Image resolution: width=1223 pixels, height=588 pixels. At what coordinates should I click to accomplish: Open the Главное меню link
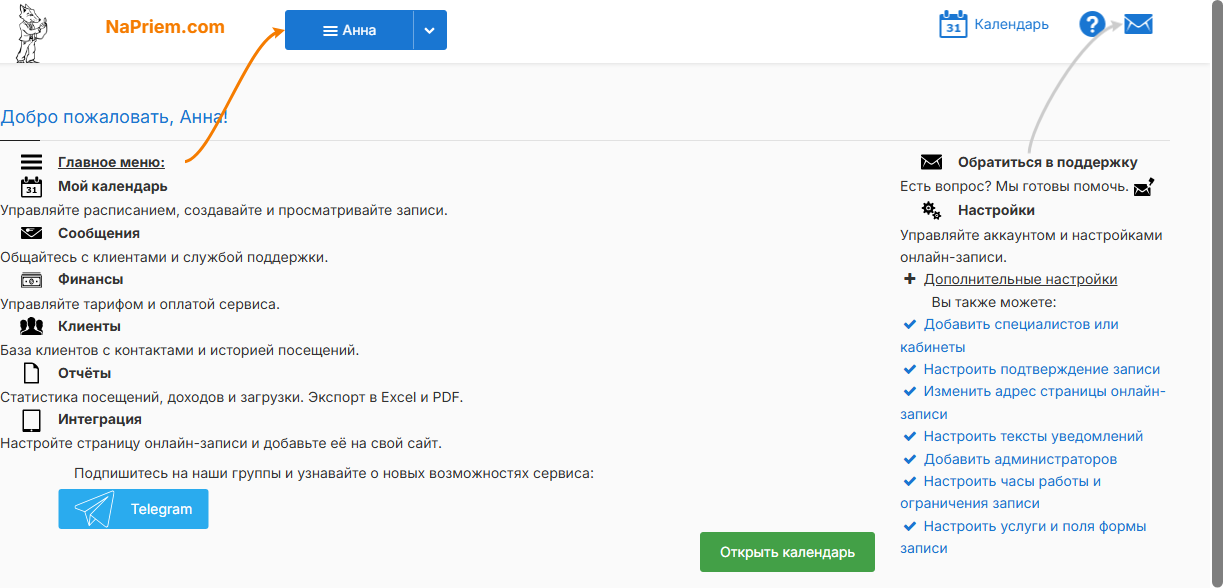tap(111, 162)
